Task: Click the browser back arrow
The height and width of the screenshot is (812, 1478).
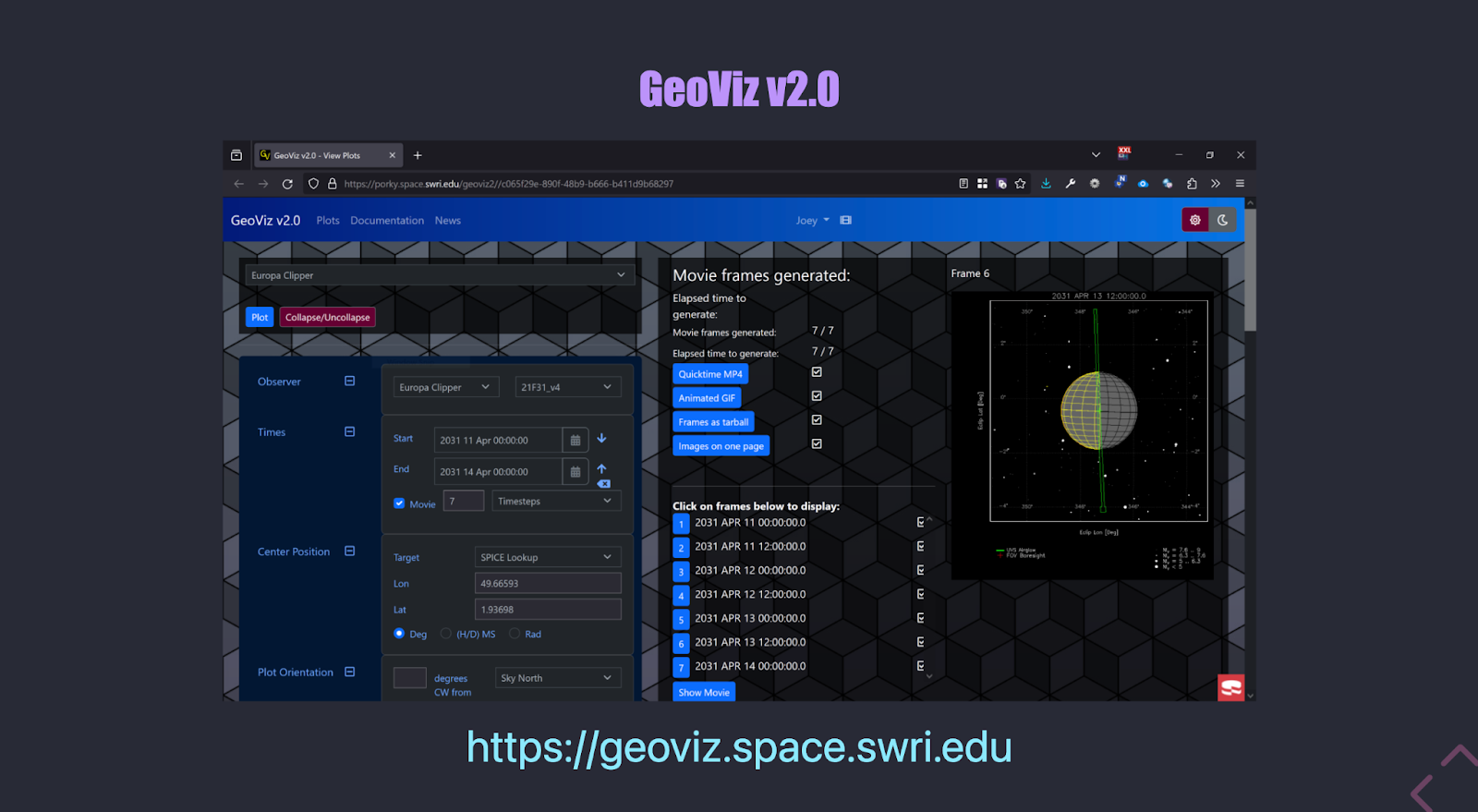Action: coord(239,184)
